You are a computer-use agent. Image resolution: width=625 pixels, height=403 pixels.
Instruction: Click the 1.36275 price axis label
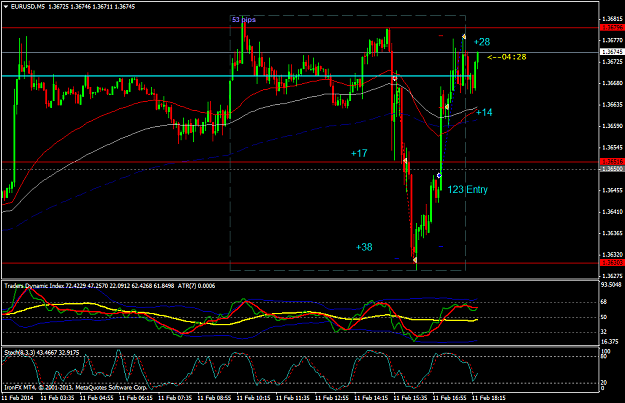(x=612, y=276)
